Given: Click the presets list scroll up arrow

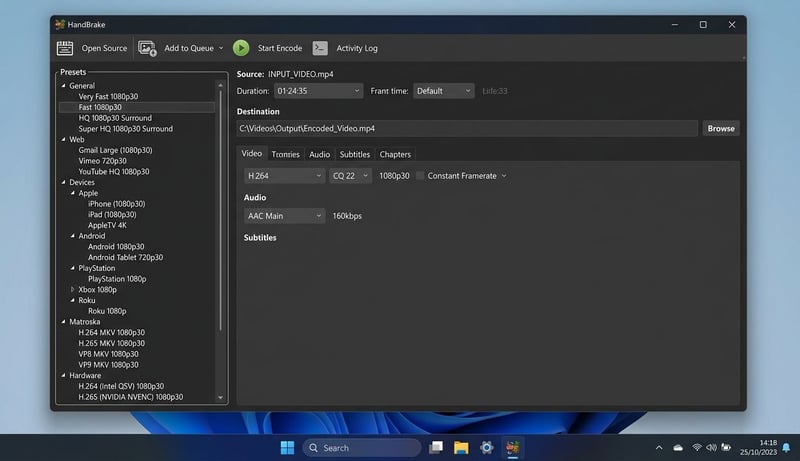Looking at the screenshot, I should coord(220,85).
